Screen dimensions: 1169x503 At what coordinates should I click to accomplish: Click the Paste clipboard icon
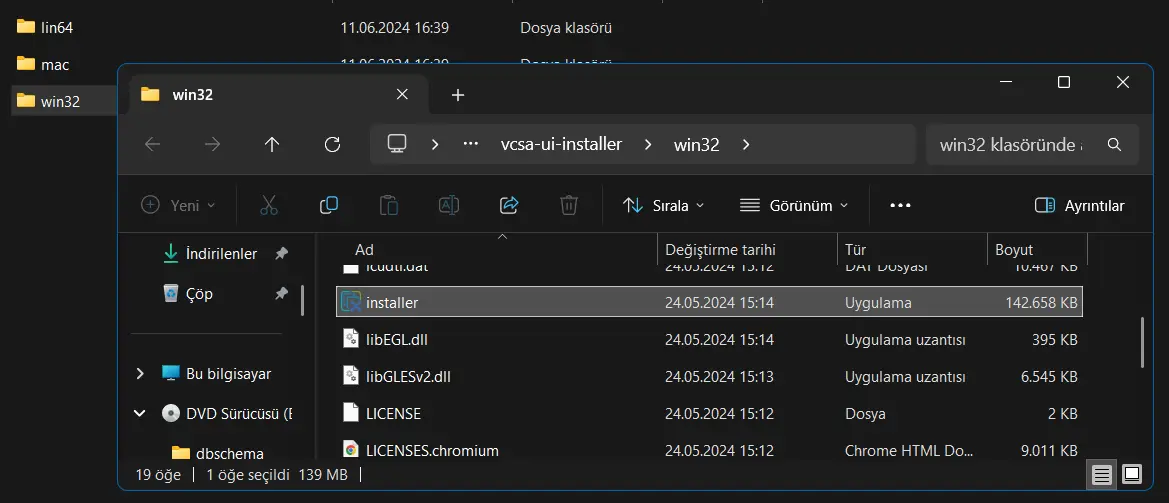388,206
